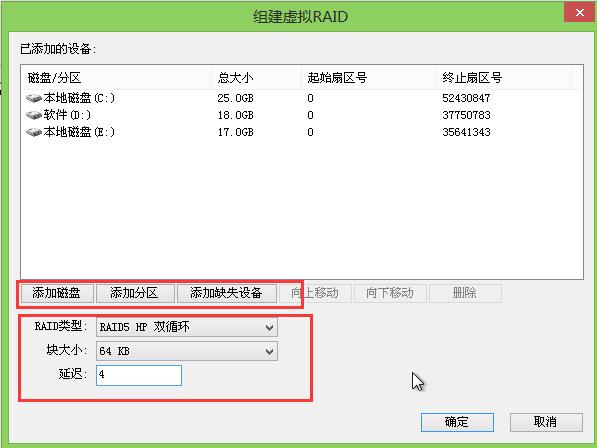Sort by the 磁盘/分区 column header

point(116,78)
